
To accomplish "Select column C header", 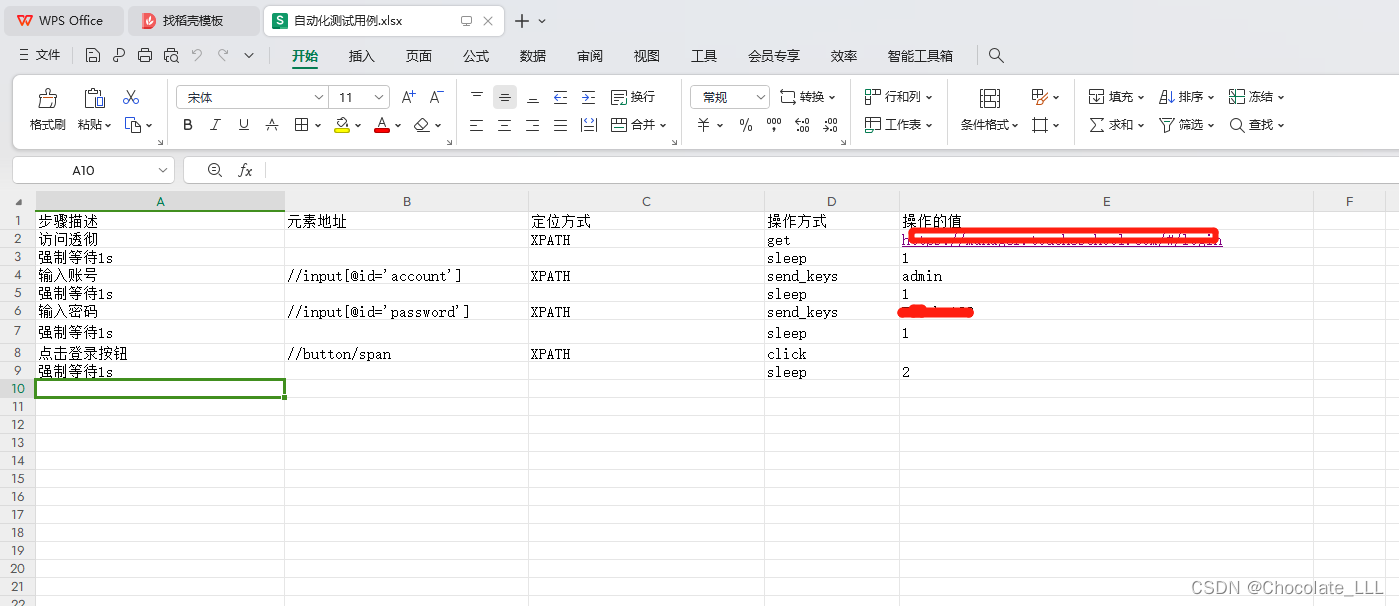I will pos(646,201).
